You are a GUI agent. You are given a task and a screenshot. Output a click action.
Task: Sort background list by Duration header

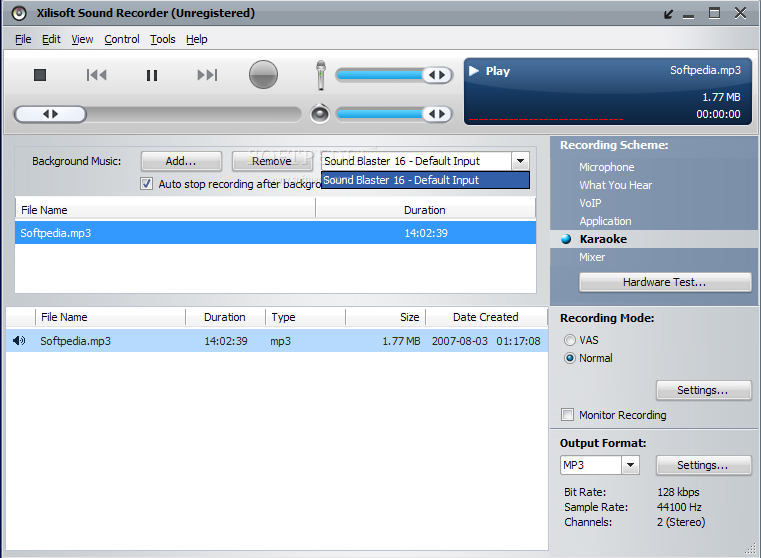click(x=425, y=210)
